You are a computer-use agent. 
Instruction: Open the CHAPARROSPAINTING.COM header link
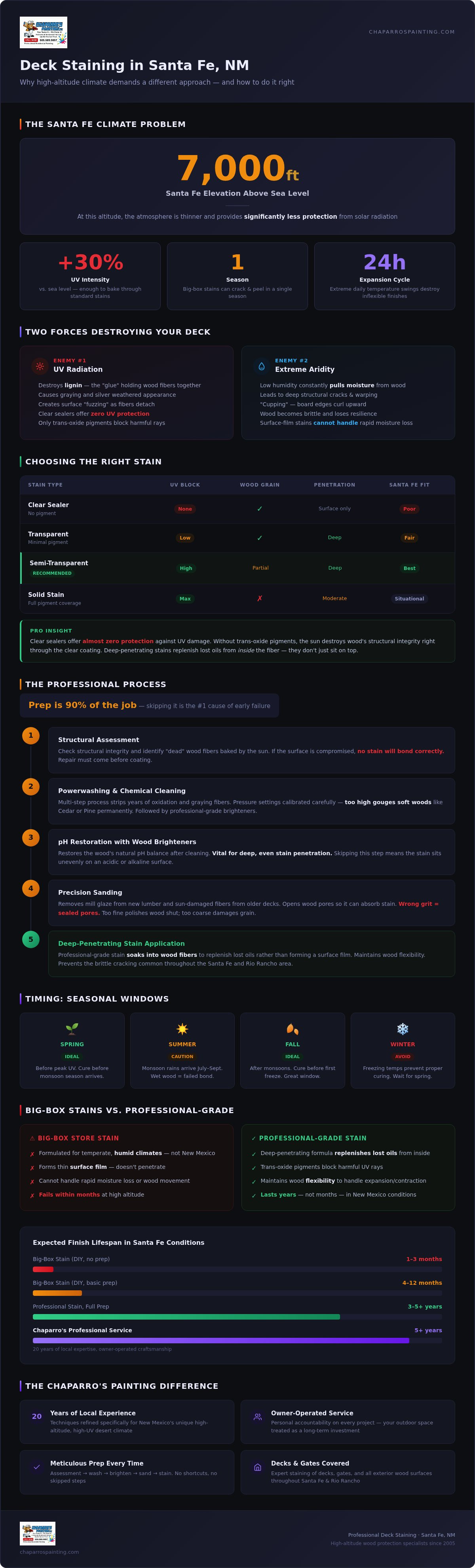coord(412,32)
